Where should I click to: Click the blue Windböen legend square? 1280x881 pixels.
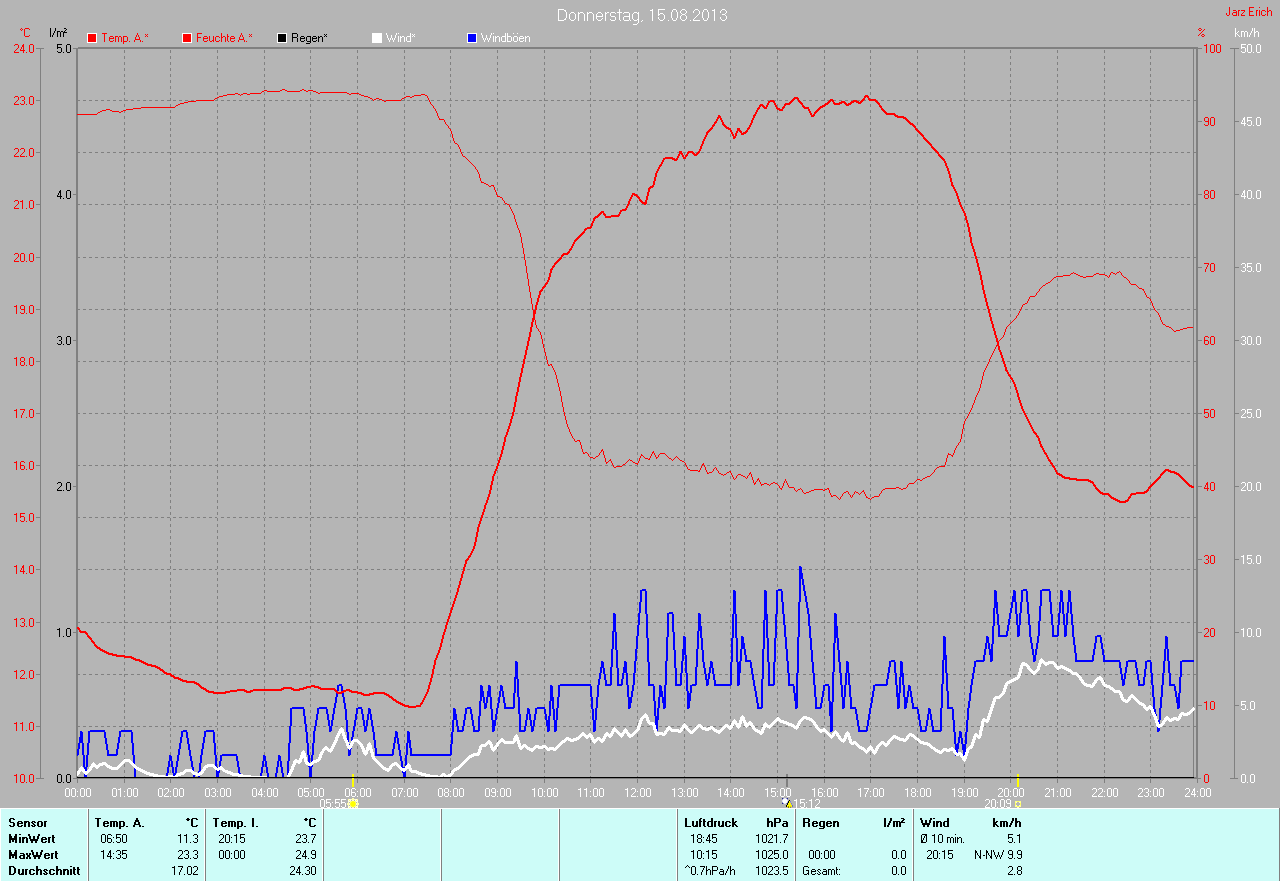pos(472,38)
